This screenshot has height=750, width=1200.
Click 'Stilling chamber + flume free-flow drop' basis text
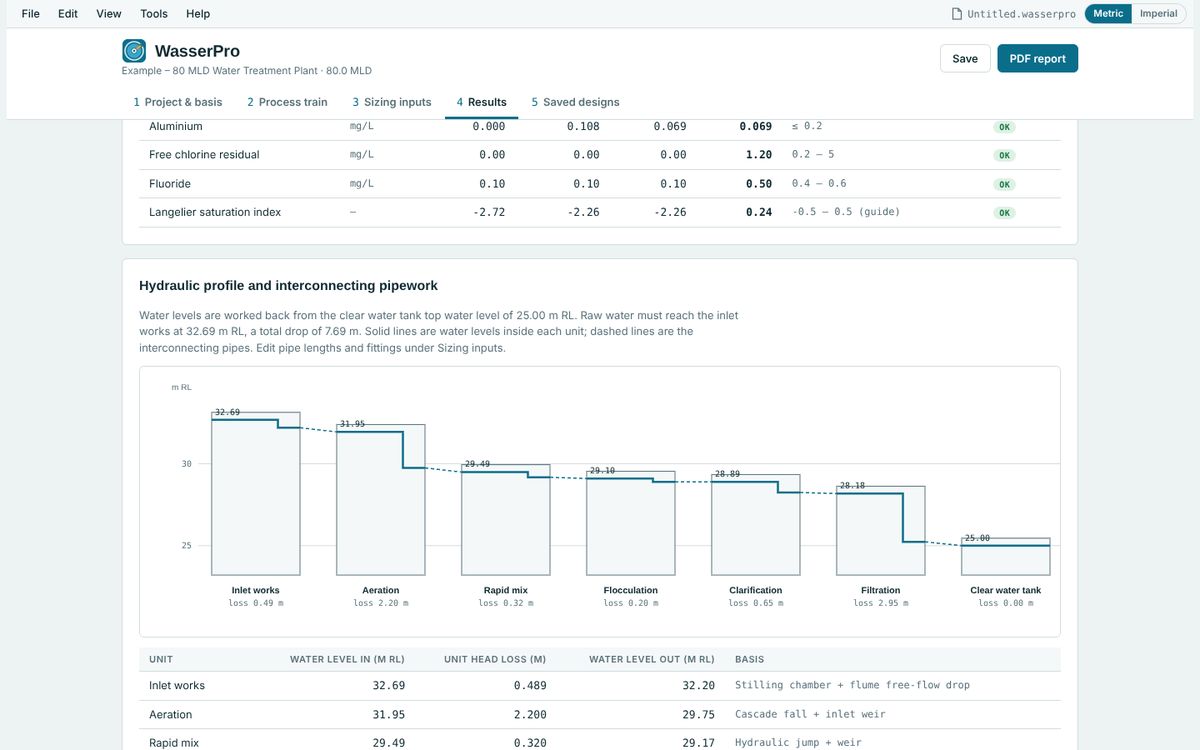852,686
